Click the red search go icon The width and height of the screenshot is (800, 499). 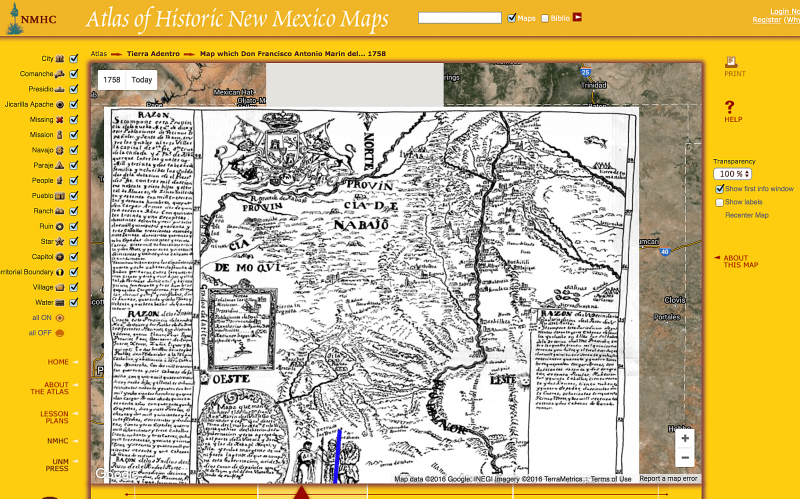click(577, 17)
